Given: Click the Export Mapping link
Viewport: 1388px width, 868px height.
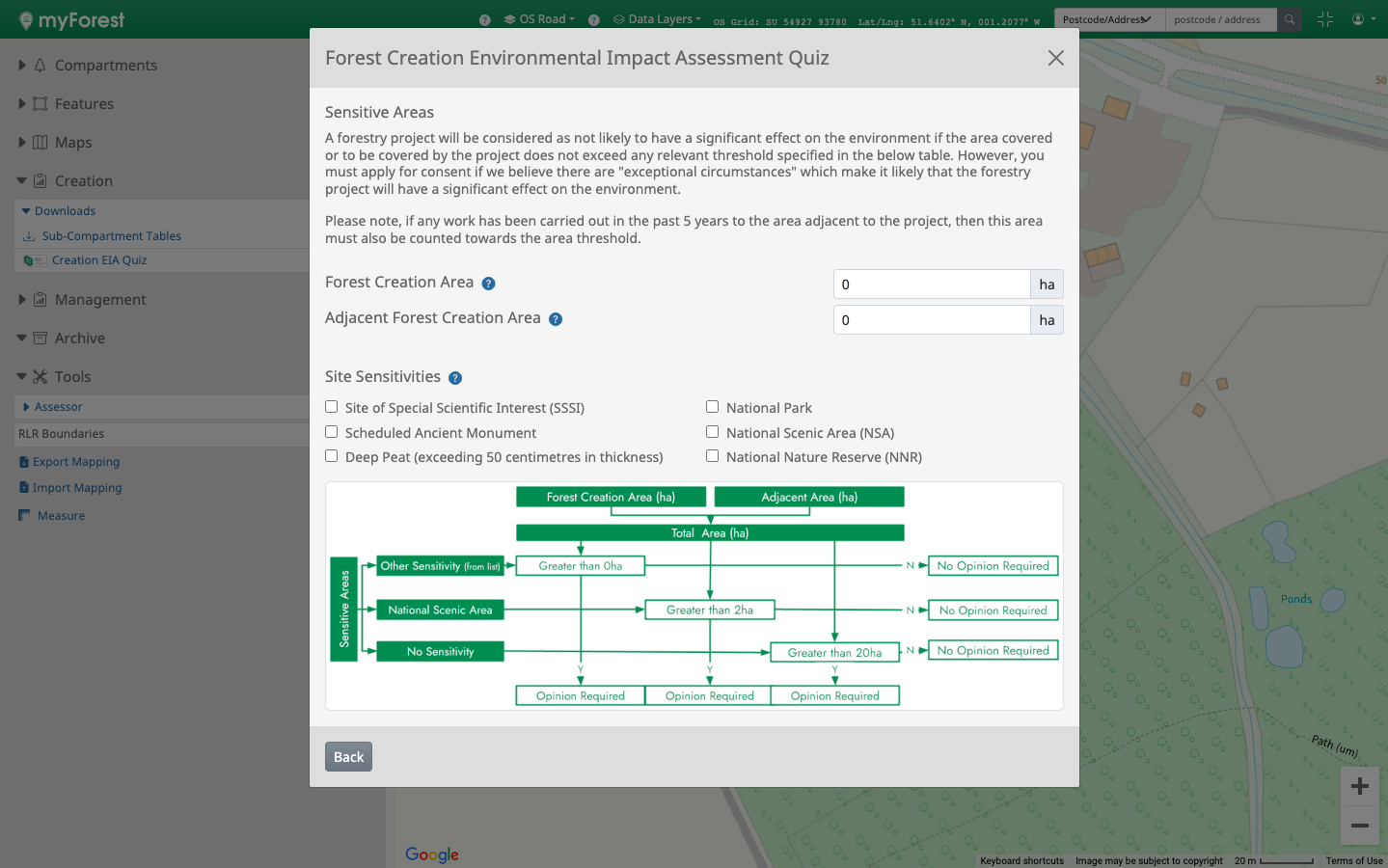Looking at the screenshot, I should point(76,462).
